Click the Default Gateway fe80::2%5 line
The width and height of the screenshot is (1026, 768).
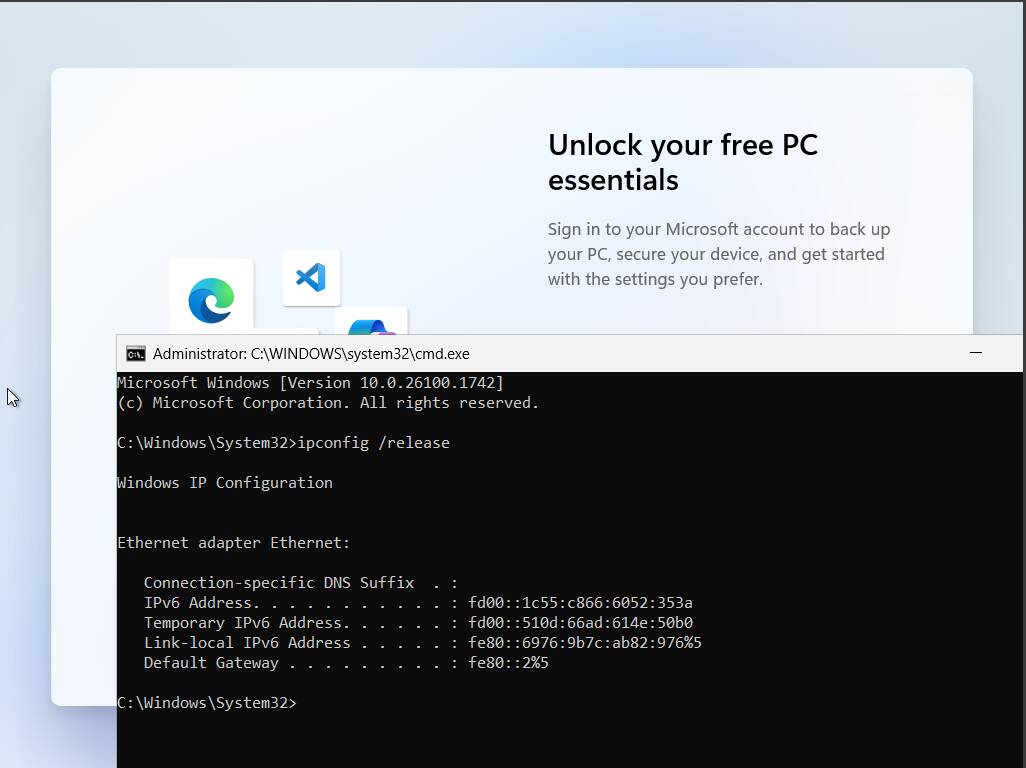(346, 663)
